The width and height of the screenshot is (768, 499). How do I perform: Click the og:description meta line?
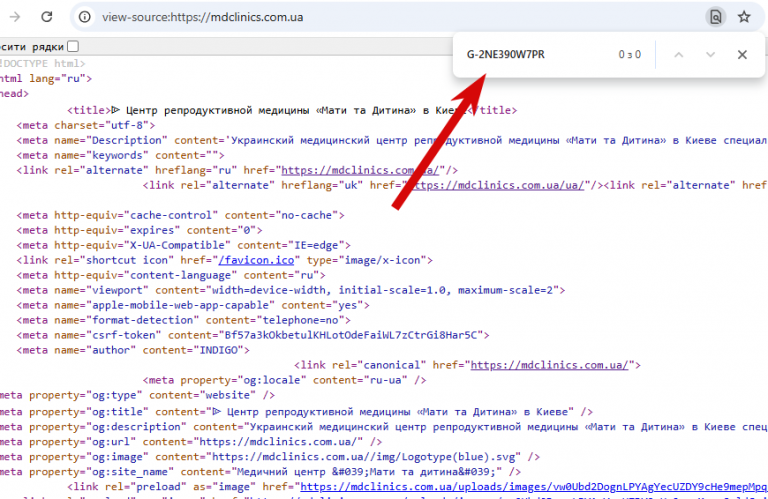384,427
